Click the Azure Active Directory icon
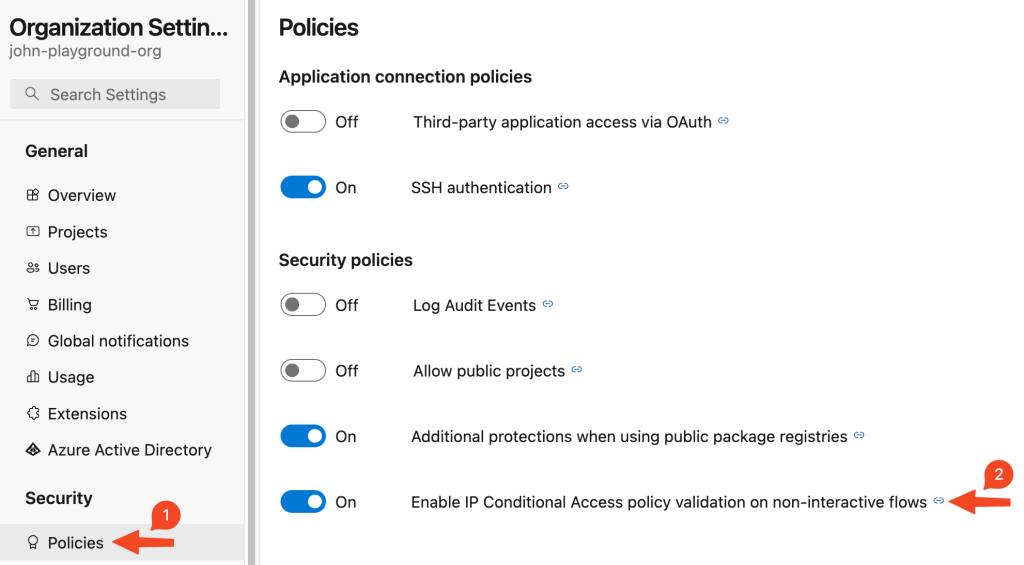Viewport: 1024px width, 565px height. click(x=33, y=450)
